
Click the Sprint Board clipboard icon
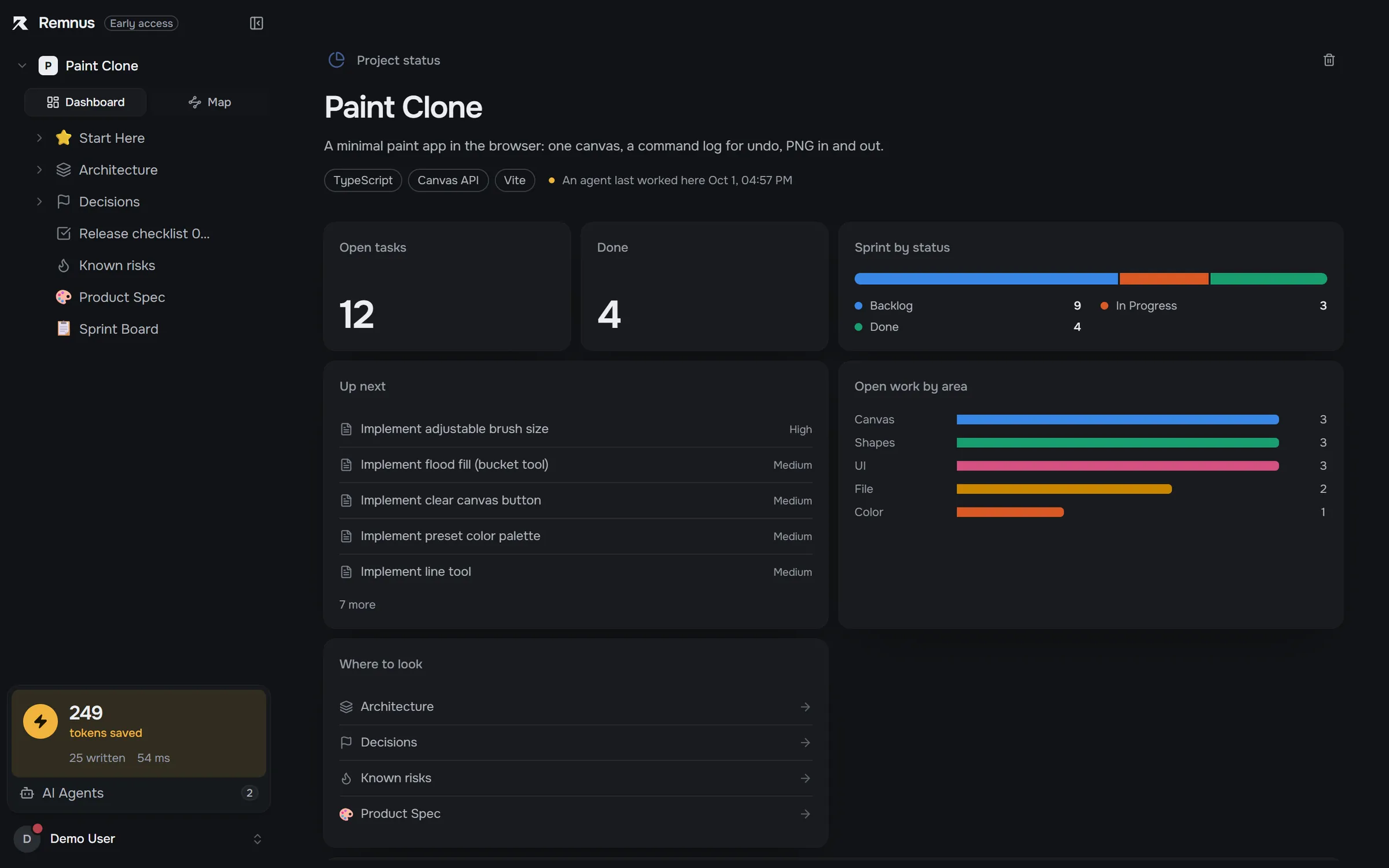coord(64,329)
